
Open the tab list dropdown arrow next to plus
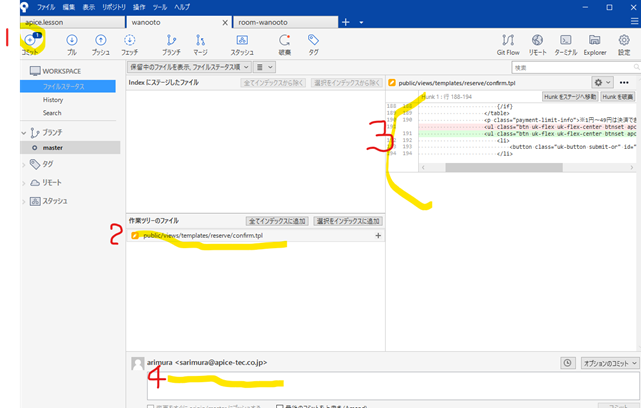click(361, 22)
